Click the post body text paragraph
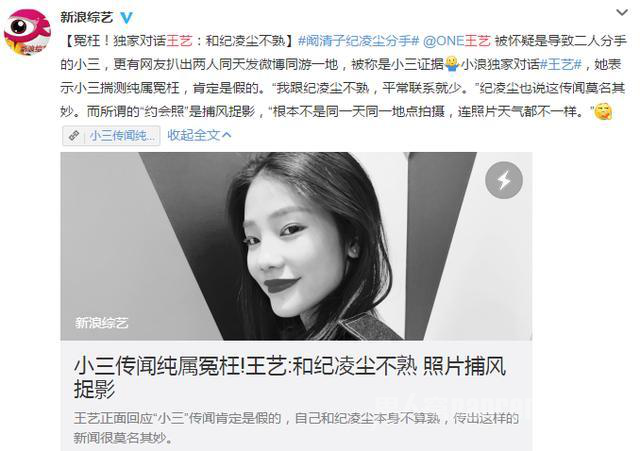640x451 pixels. pos(343,76)
